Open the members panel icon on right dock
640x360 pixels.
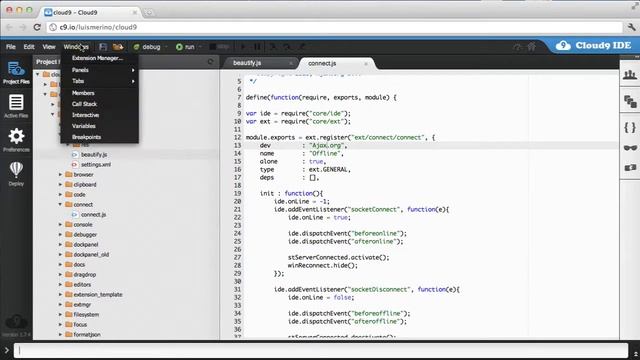pos(630,74)
